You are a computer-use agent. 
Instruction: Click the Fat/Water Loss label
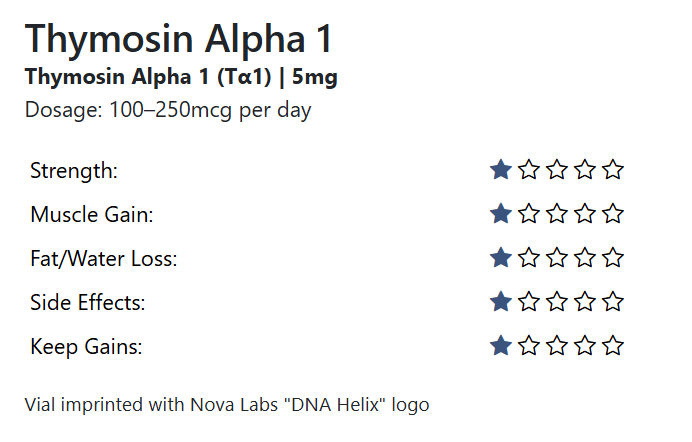103,259
